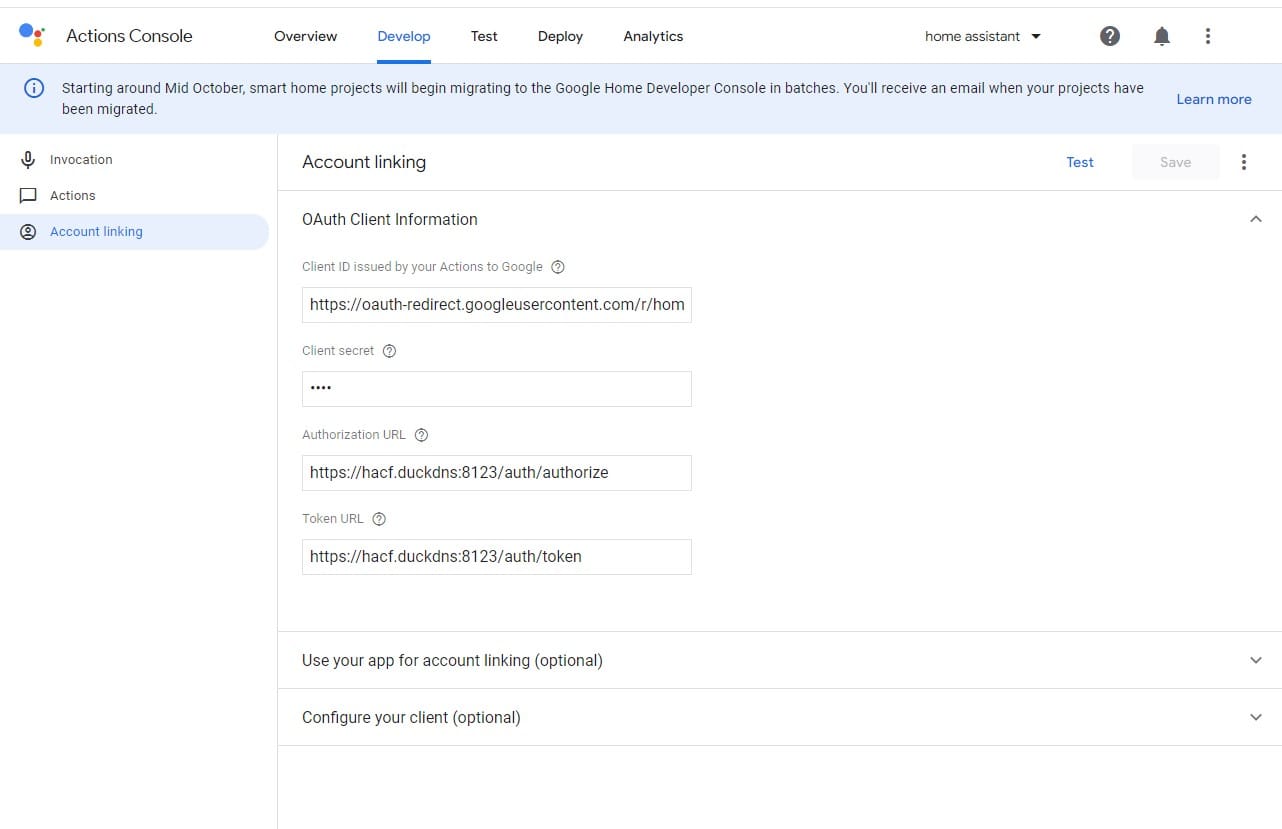This screenshot has width=1282, height=829.
Task: Open the notifications bell icon
Action: pos(1161,36)
